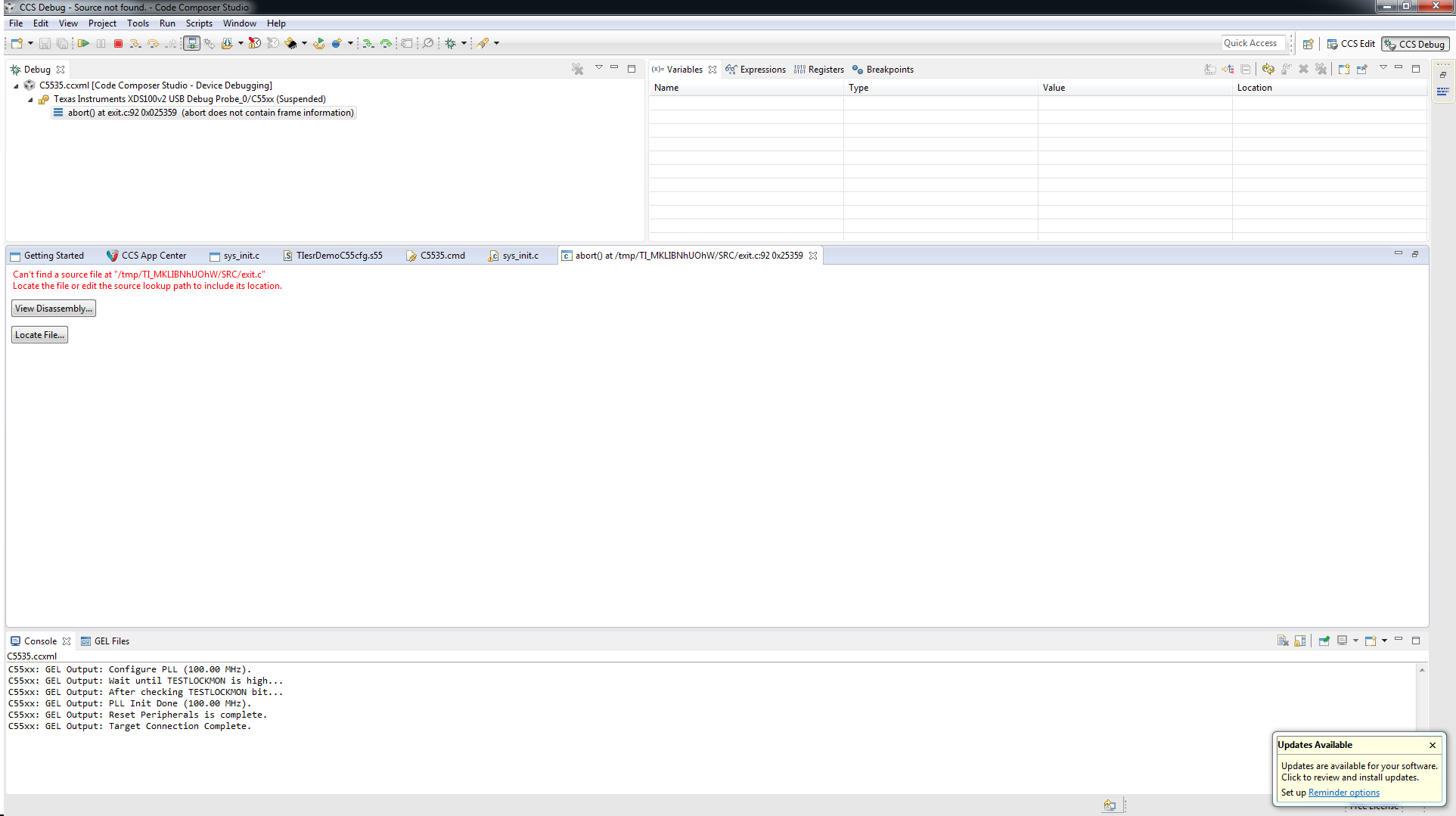Open the Project menu
The width and height of the screenshot is (1456, 816).
(102, 23)
